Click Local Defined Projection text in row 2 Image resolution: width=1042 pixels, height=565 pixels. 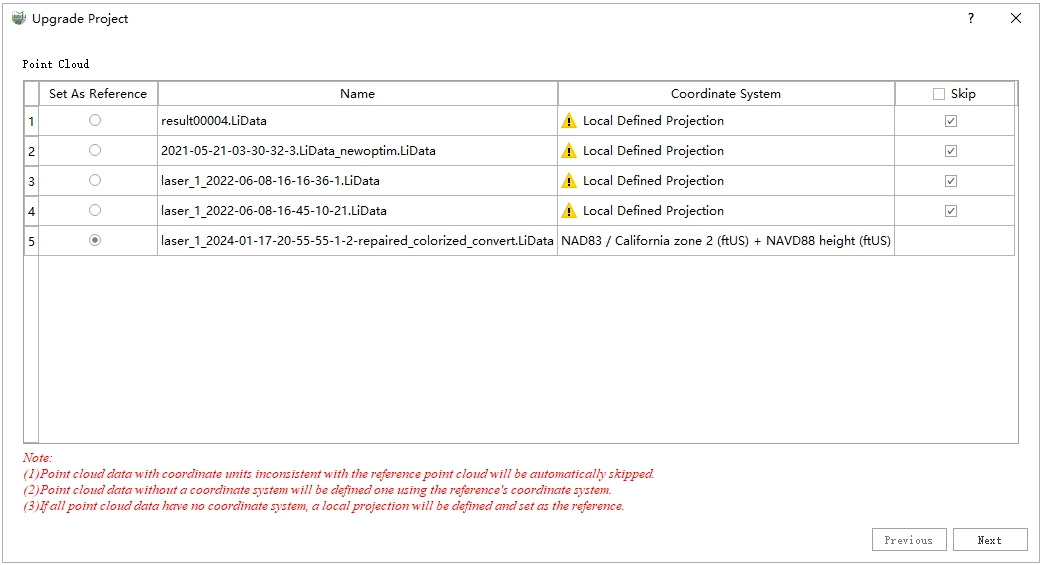click(653, 151)
